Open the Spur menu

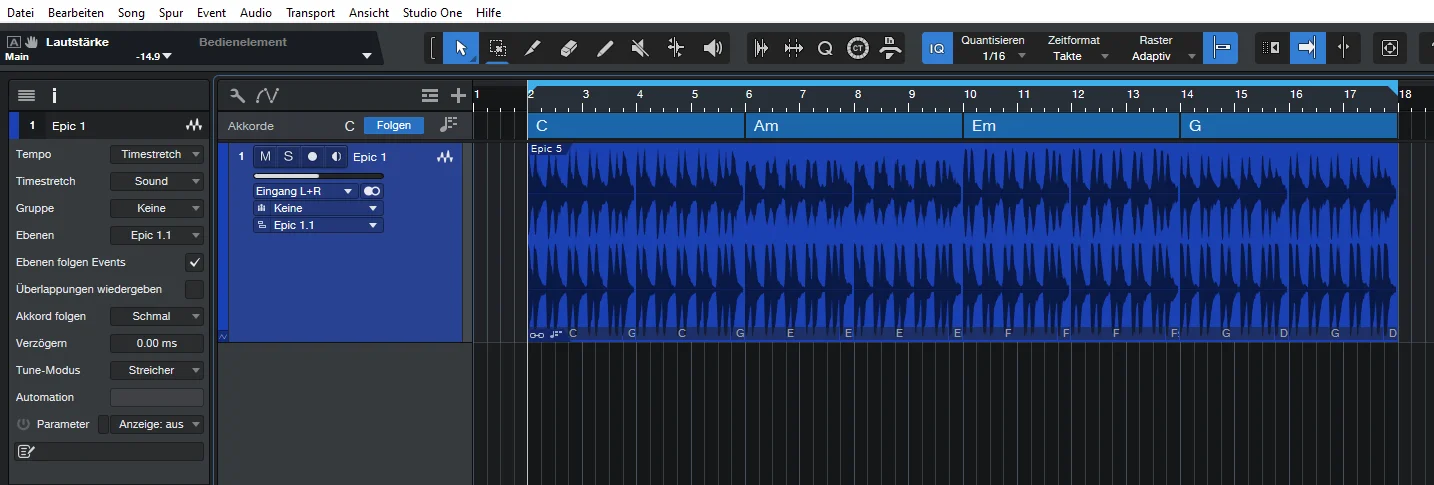(x=171, y=13)
